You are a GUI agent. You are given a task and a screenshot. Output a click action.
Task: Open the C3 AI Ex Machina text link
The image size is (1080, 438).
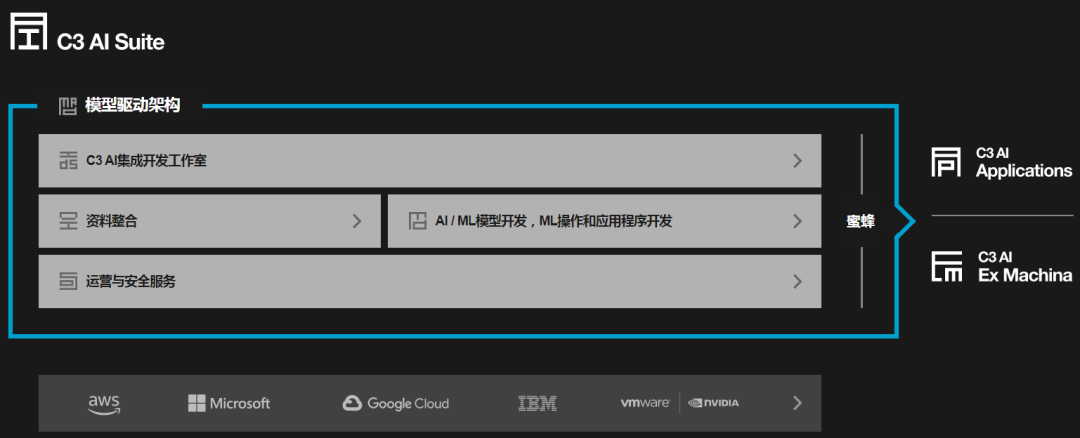pos(1025,267)
